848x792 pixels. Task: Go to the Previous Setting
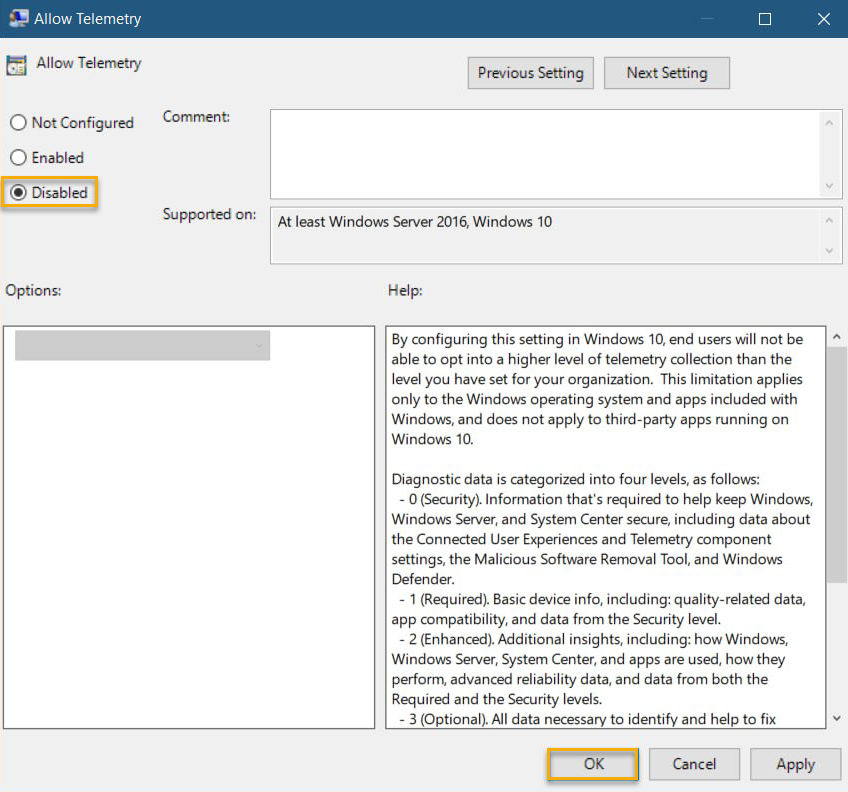(530, 72)
